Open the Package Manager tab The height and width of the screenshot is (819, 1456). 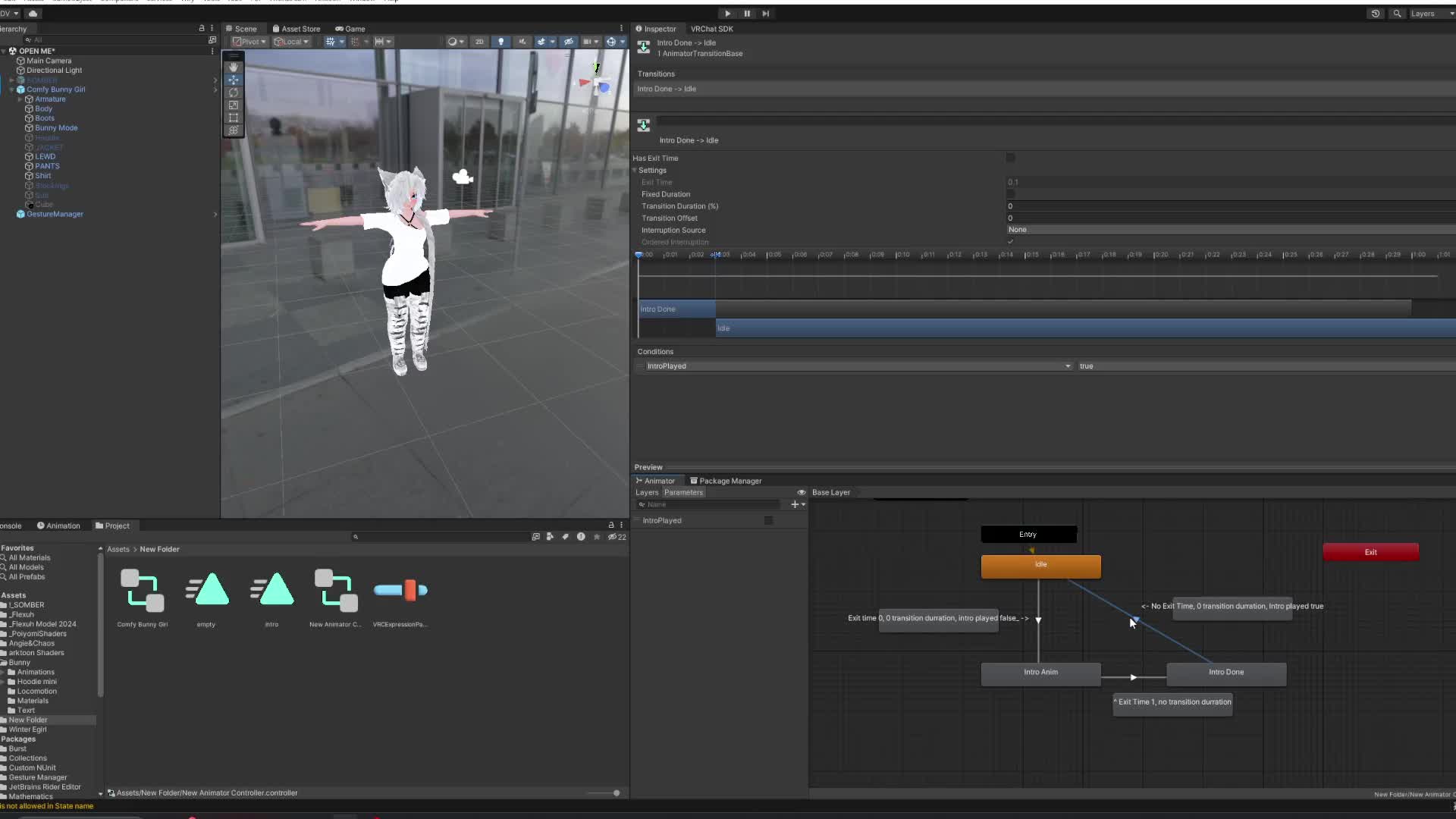726,481
